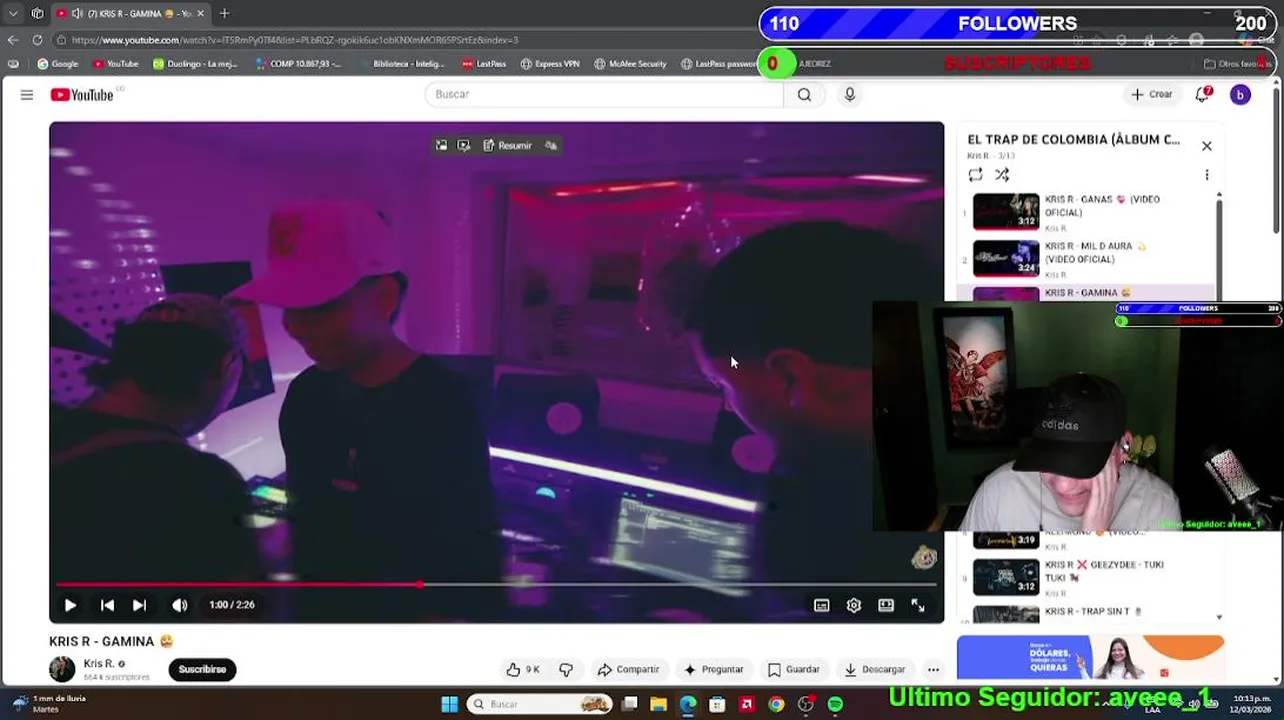This screenshot has width=1284, height=720.
Task: Open File Explorer from taskbar
Action: click(658, 704)
